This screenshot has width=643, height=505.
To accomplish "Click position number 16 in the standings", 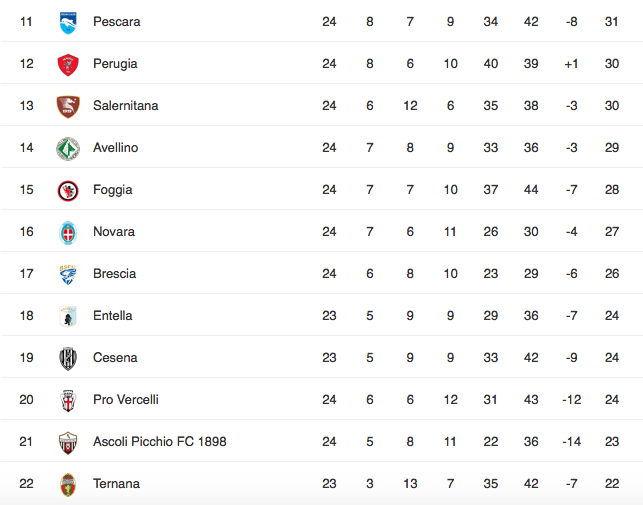I will tap(27, 232).
